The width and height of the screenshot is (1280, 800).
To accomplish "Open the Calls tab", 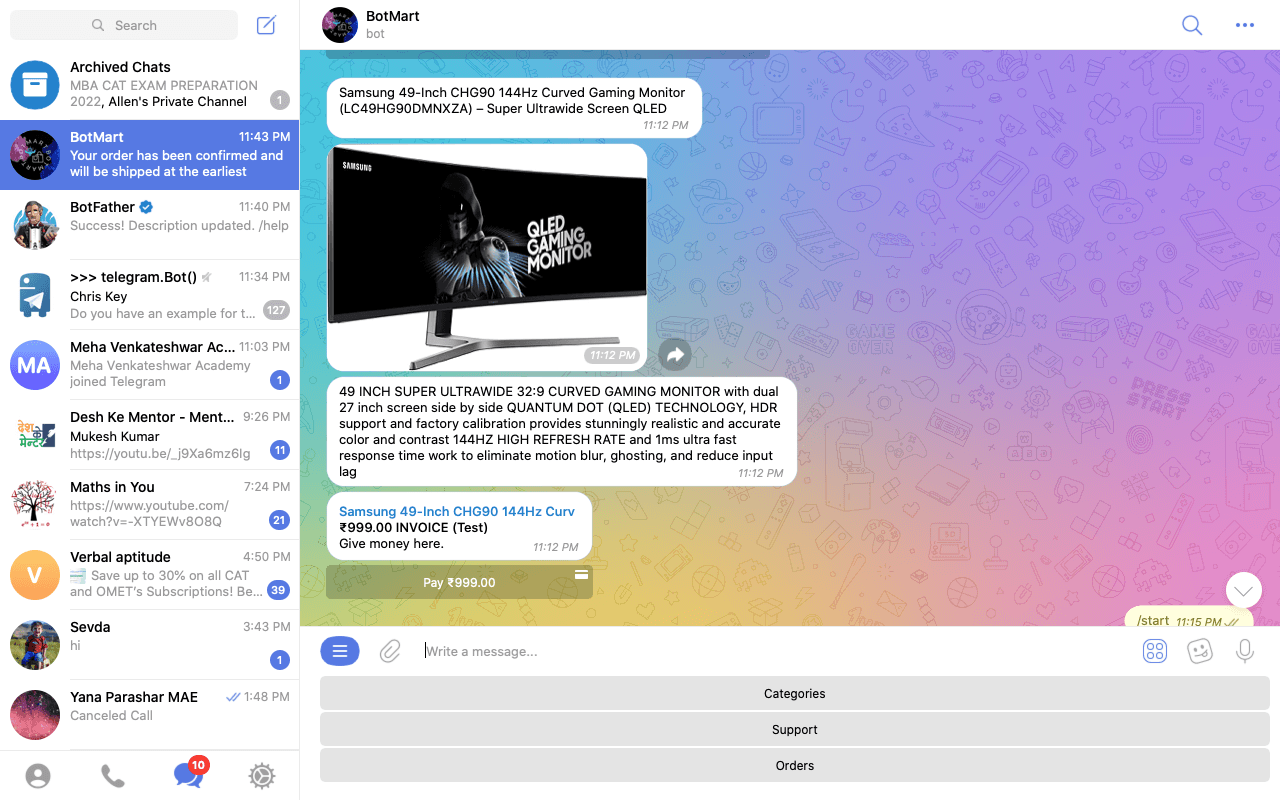I will (113, 776).
